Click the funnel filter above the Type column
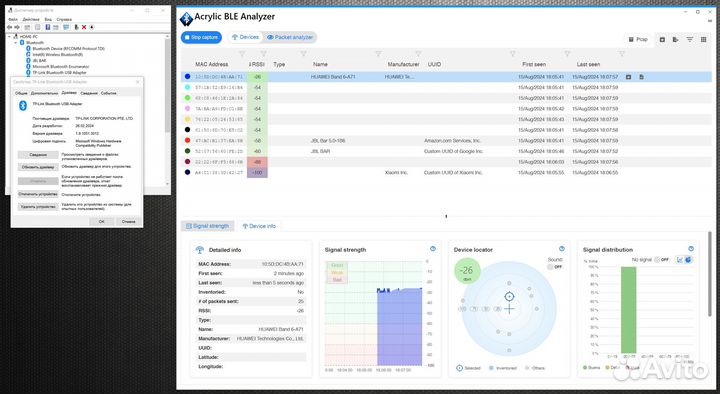This screenshot has height=394, width=720. (304, 54)
